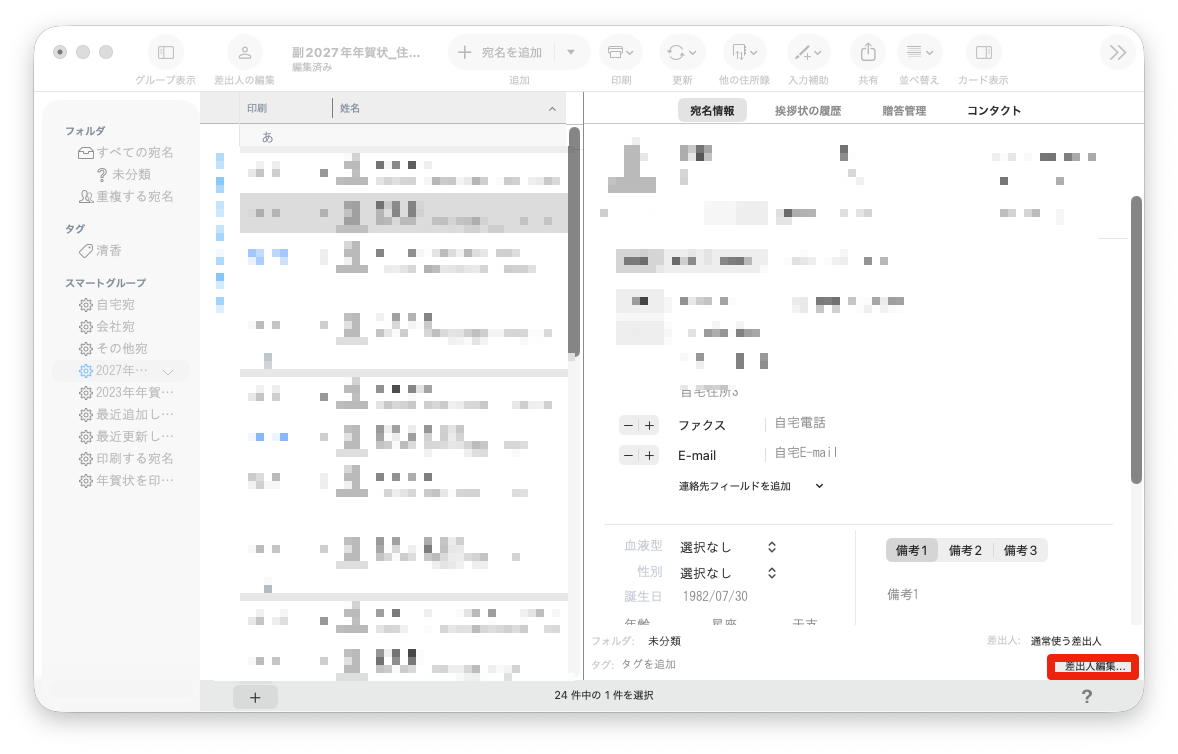Click the gear icon beside 印刷する宛名
Screen dimensions: 1178x754
click(86, 458)
